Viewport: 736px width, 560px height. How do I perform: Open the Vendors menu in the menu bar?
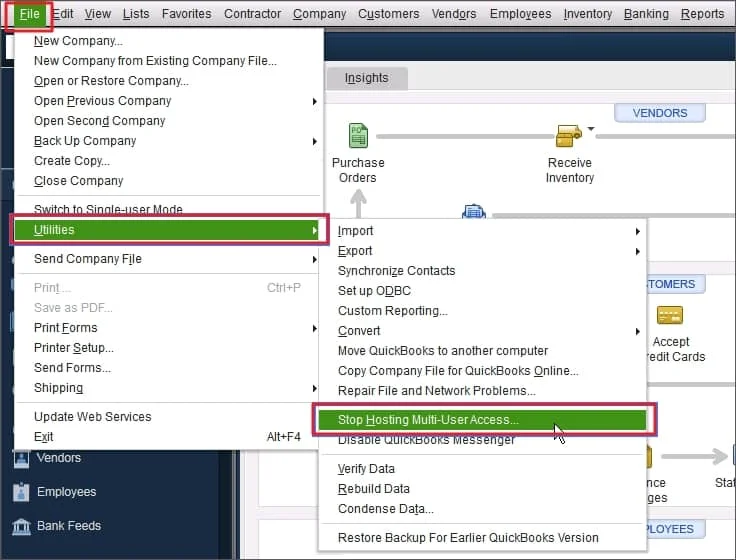click(x=454, y=14)
